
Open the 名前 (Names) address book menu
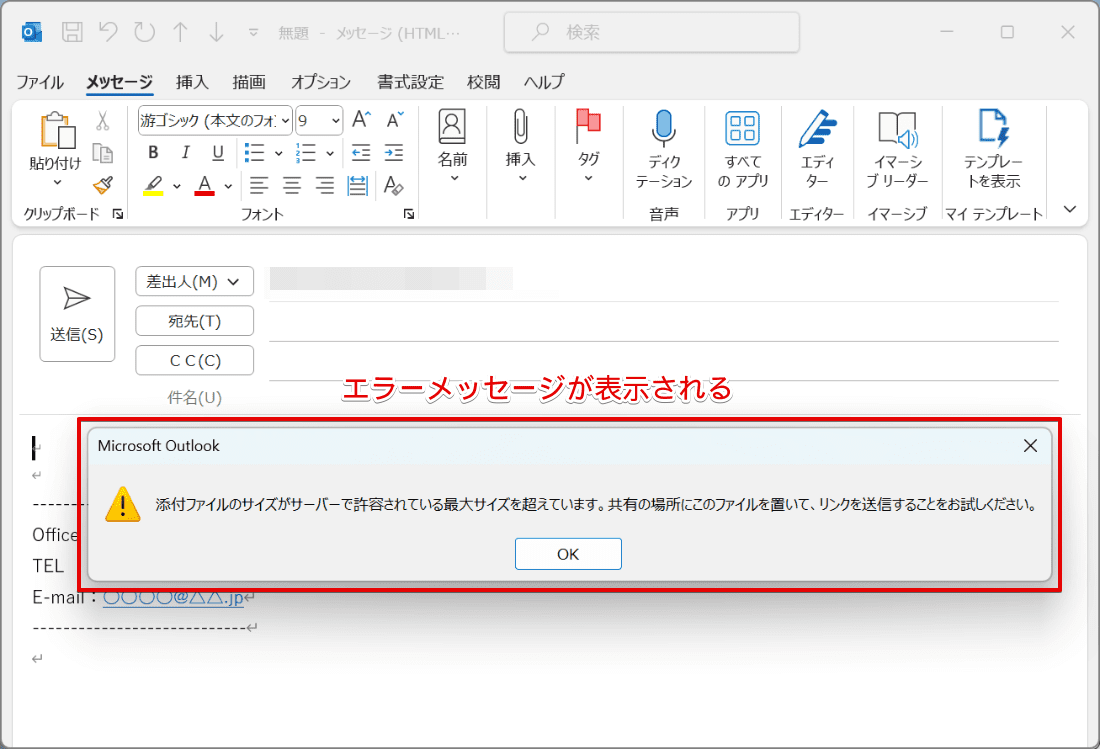tap(452, 147)
